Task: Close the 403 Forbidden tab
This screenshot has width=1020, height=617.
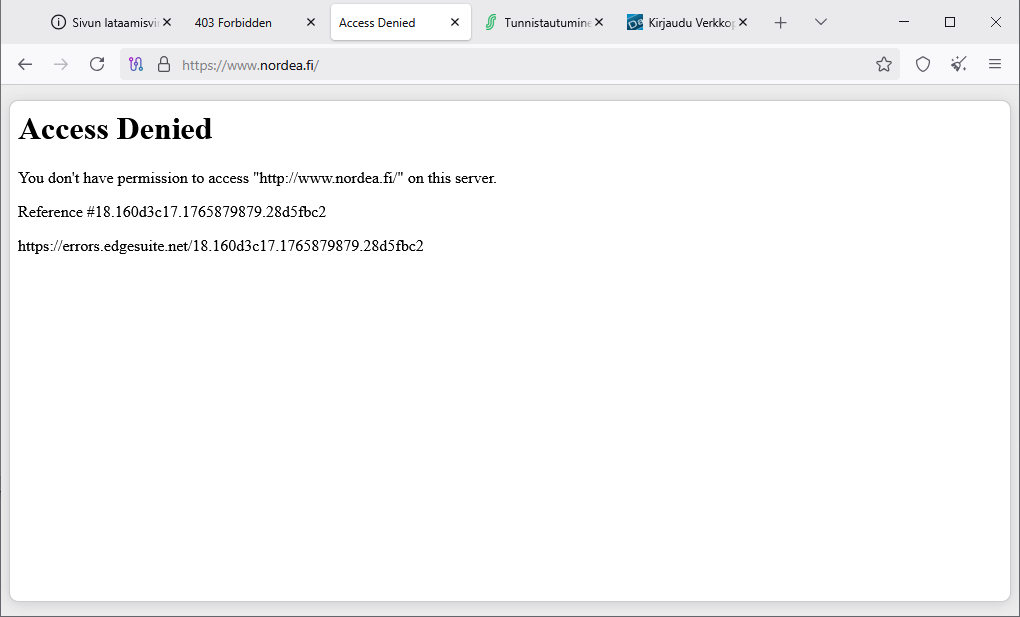Action: (311, 22)
